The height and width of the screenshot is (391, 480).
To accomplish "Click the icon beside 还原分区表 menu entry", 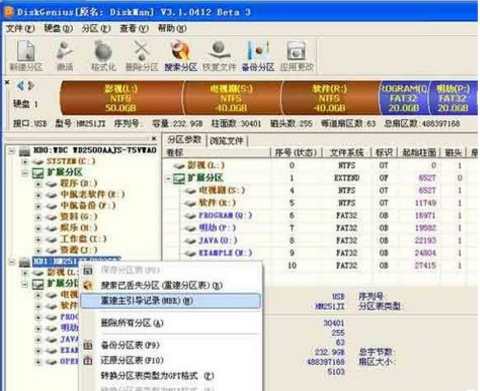I will (x=88, y=360).
